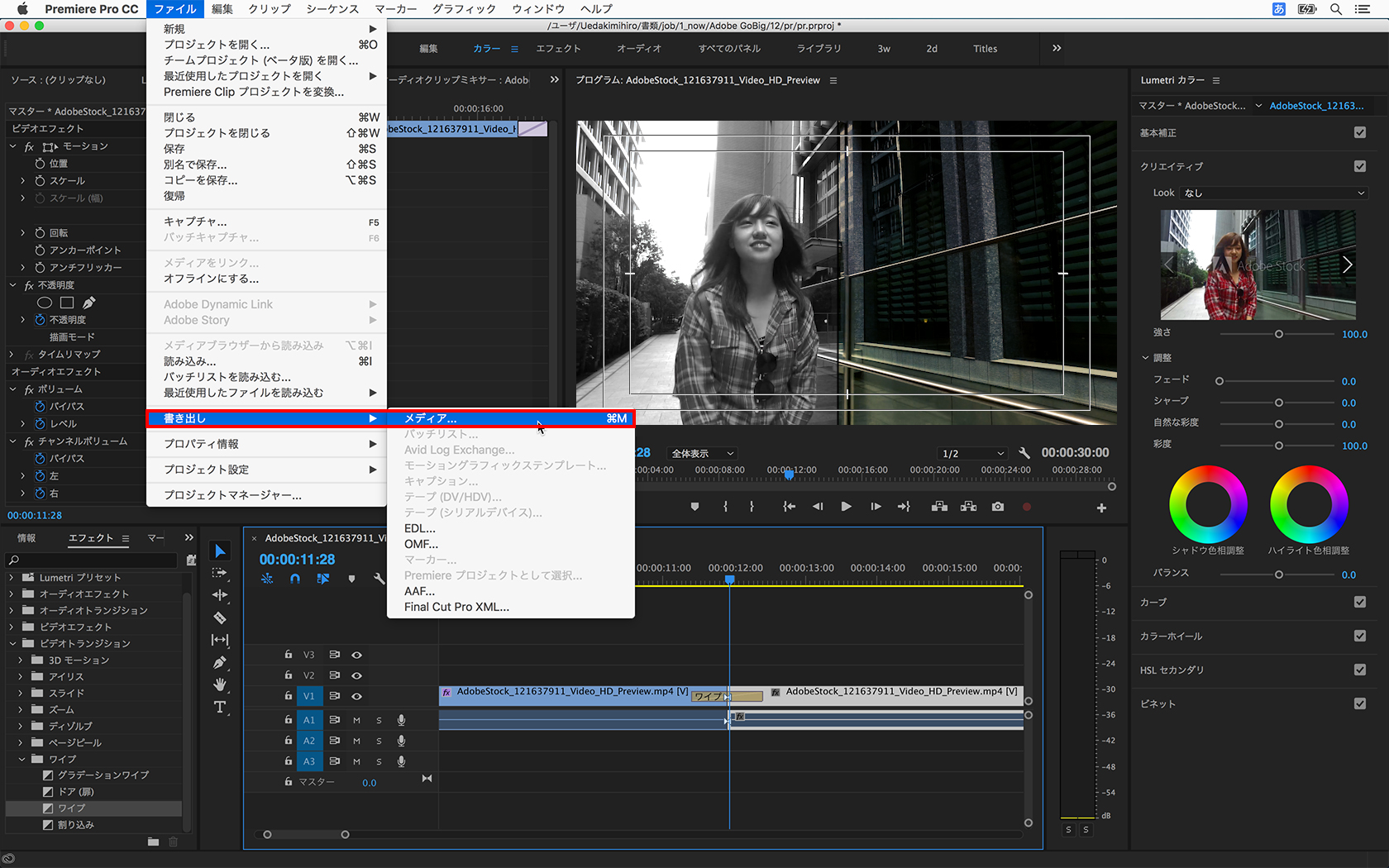This screenshot has height=868, width=1389.
Task: Open the playback resolution 1/2 dropdown
Action: click(973, 453)
